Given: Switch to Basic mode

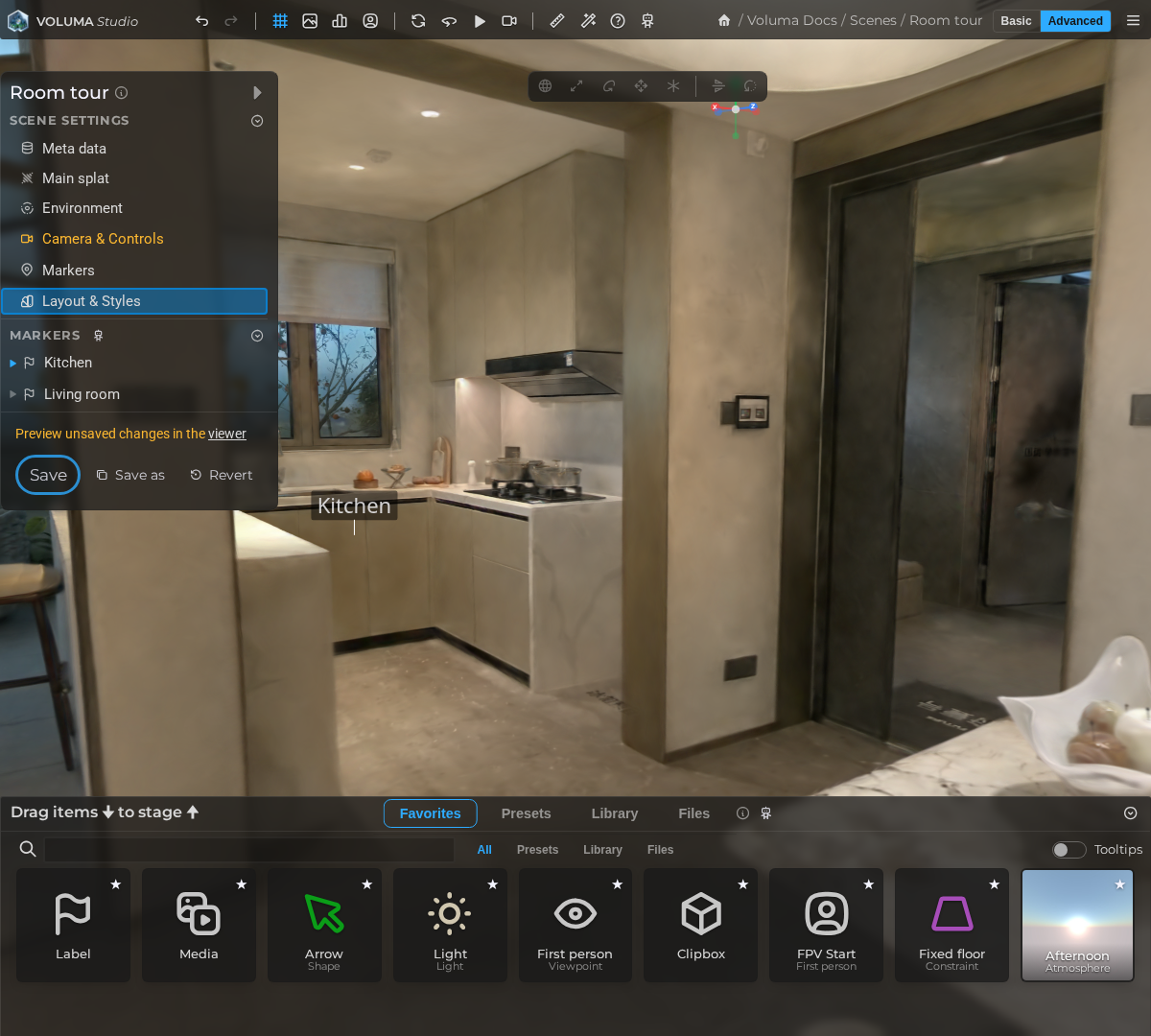Looking at the screenshot, I should pyautogui.click(x=1016, y=20).
